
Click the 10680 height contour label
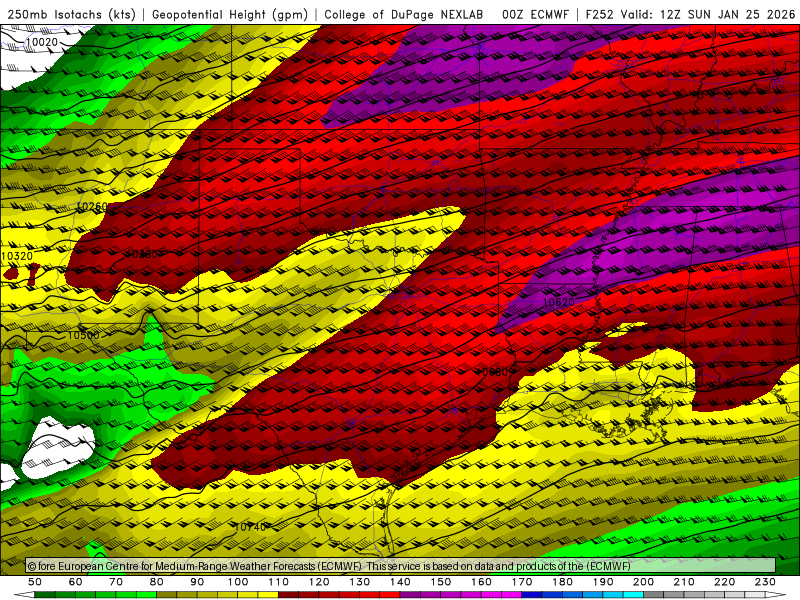click(x=492, y=372)
